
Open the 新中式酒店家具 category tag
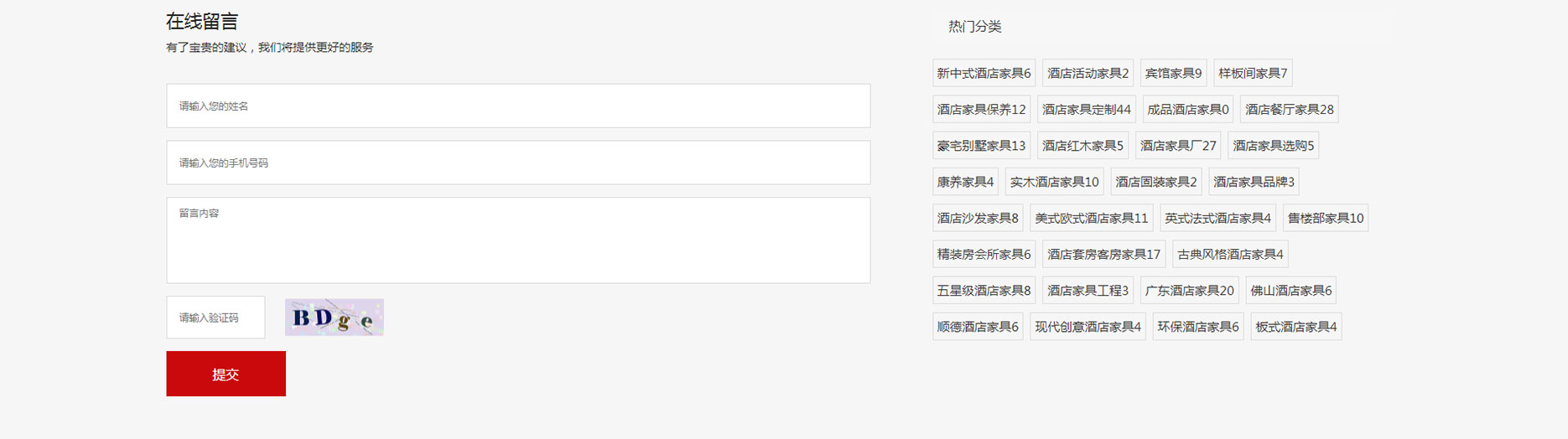984,73
